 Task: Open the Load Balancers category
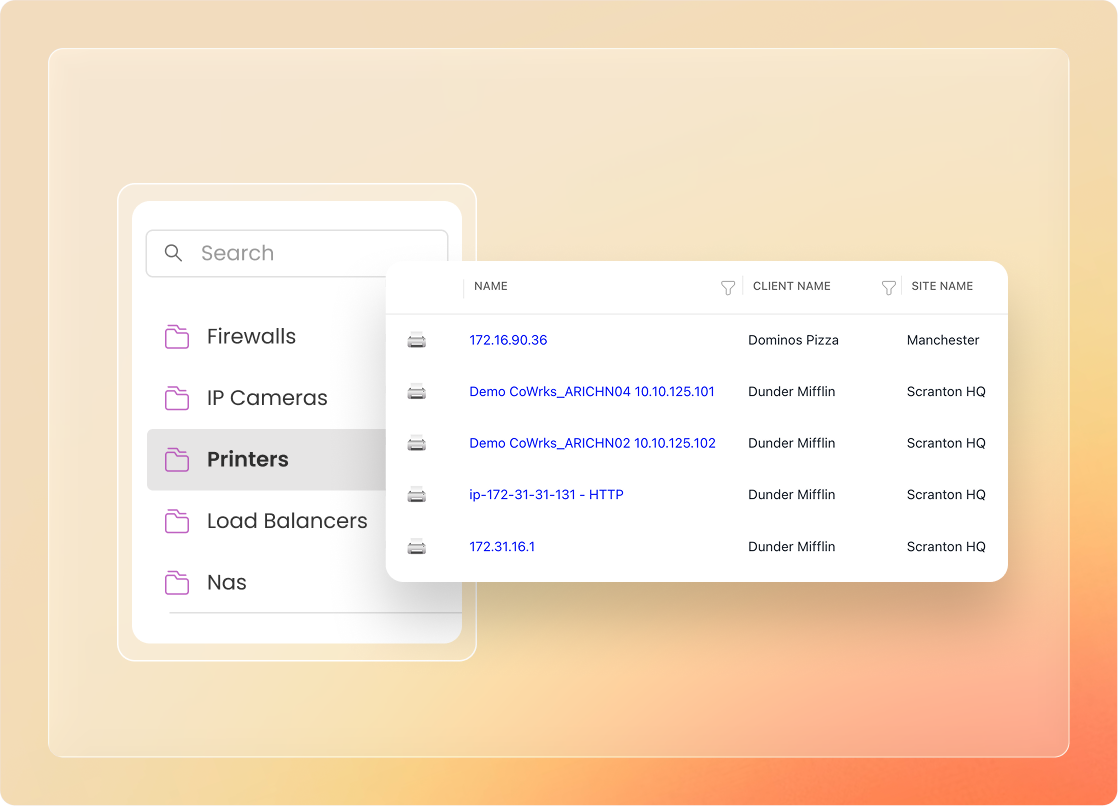[x=287, y=521]
